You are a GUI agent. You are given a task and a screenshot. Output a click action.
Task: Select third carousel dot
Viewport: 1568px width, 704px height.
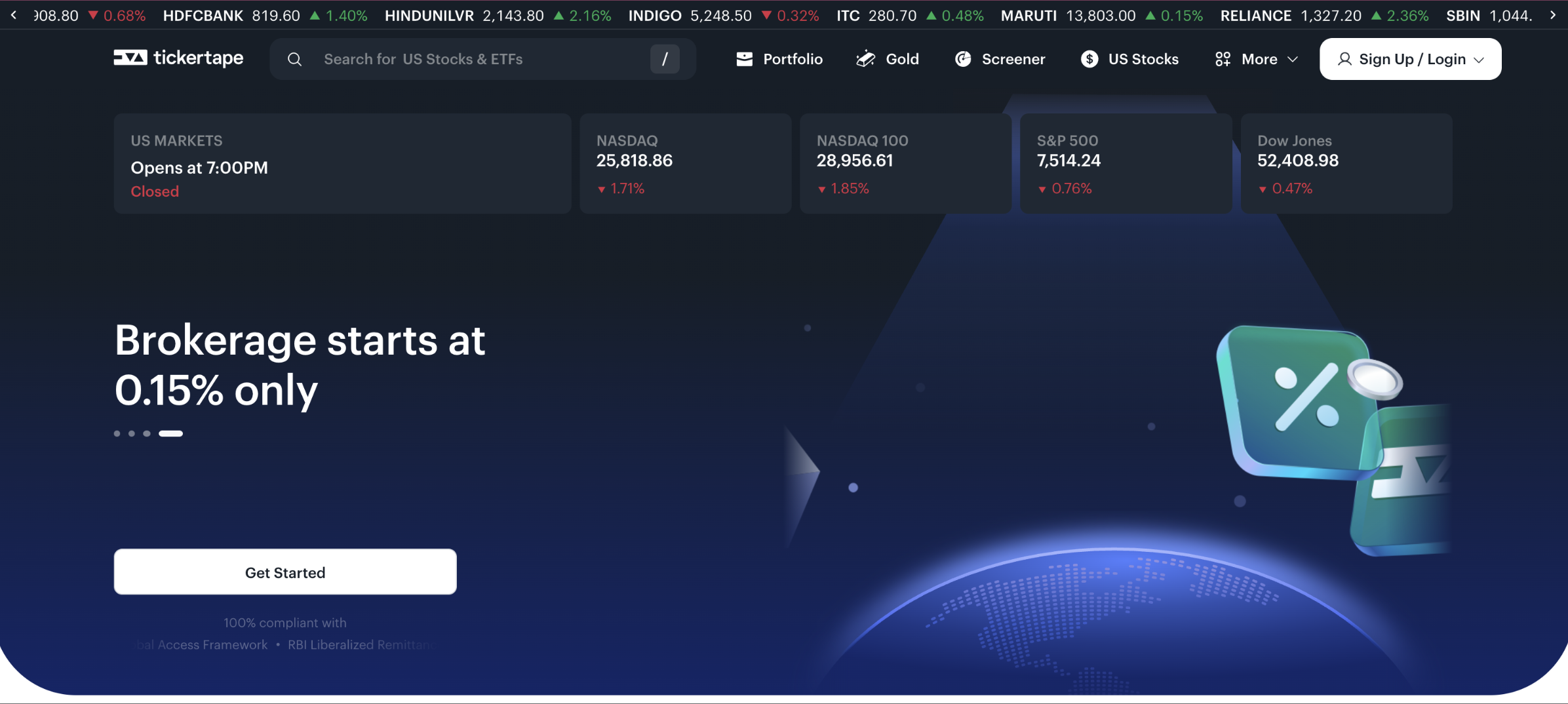[147, 433]
